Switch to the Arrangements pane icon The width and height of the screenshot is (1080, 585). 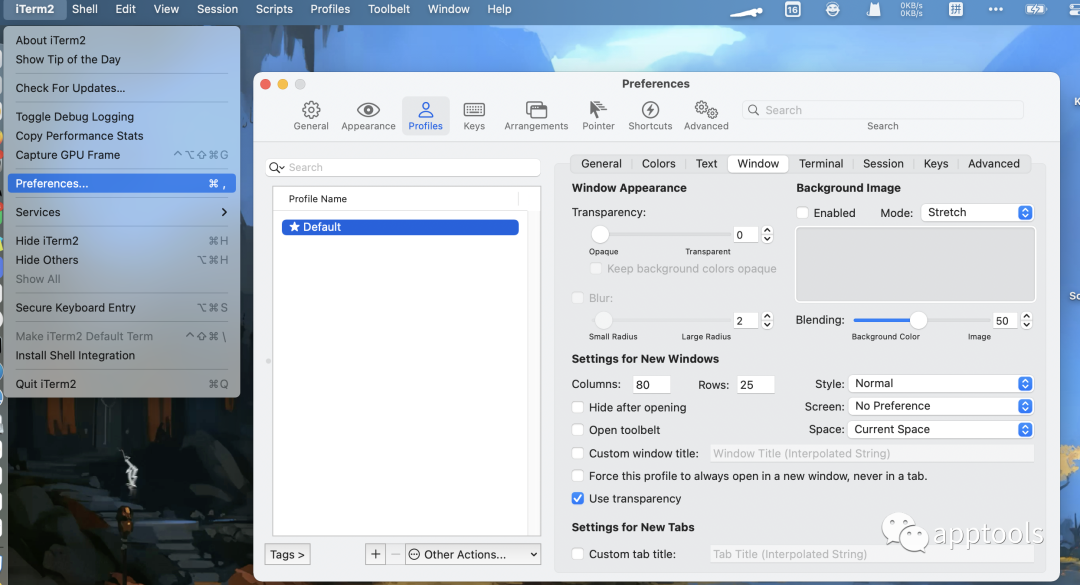click(536, 111)
